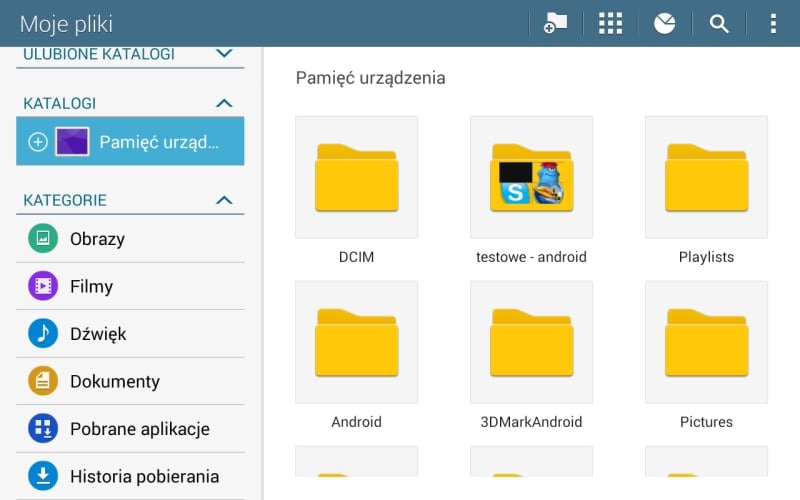Click the Historia pobierania download icon
Image resolution: width=800 pixels, height=500 pixels.
(43, 476)
